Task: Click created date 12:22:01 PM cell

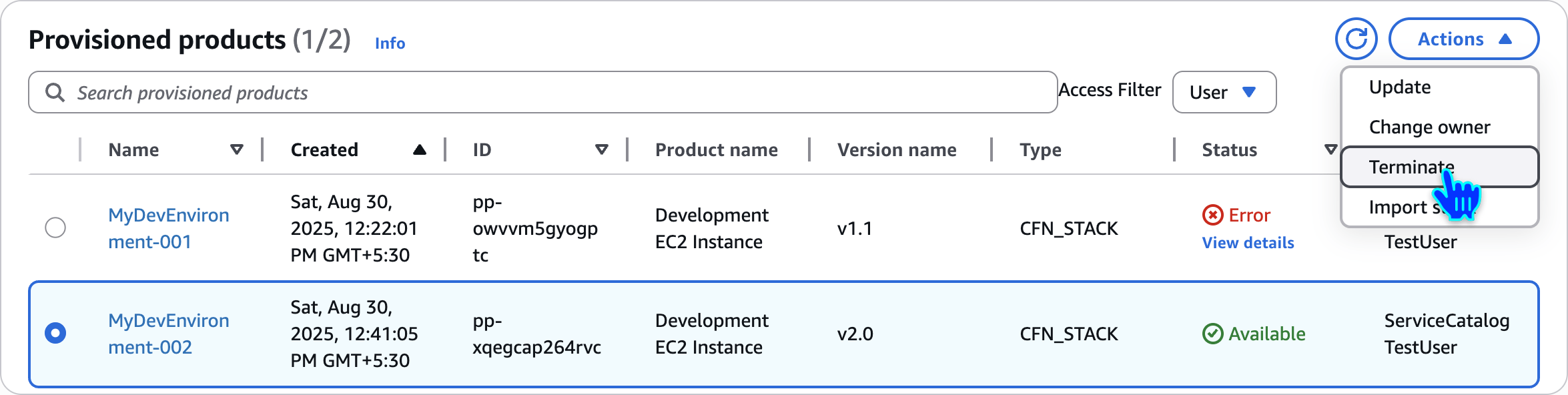Action: [x=354, y=228]
